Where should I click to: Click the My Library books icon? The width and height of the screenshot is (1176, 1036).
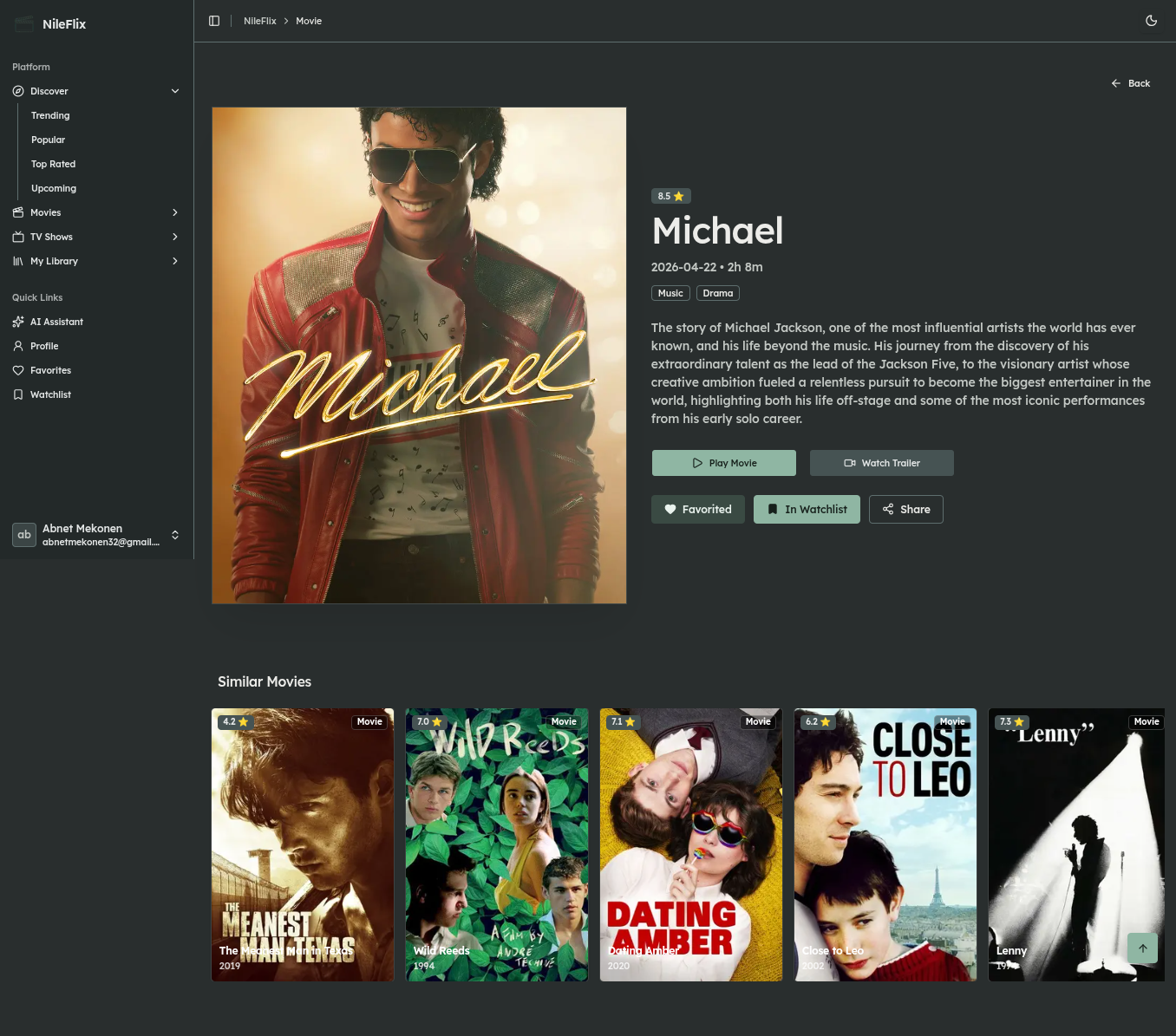pos(18,261)
